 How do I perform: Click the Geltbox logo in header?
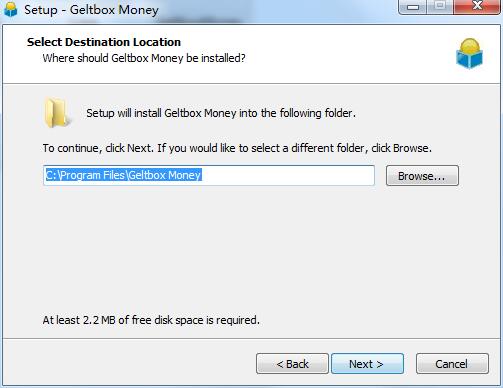pos(469,54)
